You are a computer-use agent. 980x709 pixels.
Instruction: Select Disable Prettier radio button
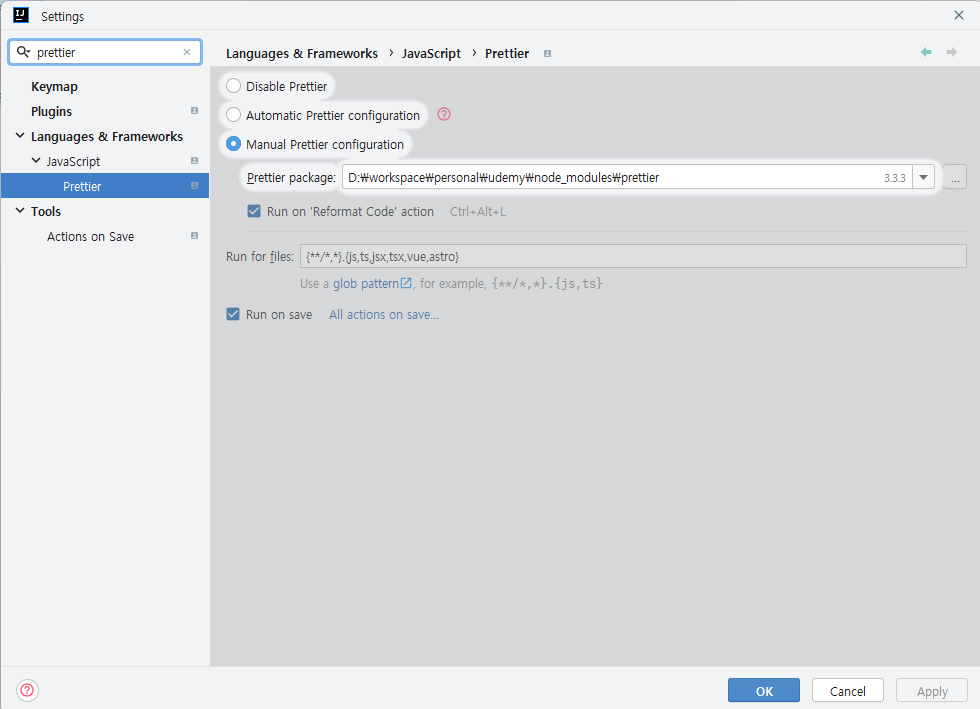(233, 86)
